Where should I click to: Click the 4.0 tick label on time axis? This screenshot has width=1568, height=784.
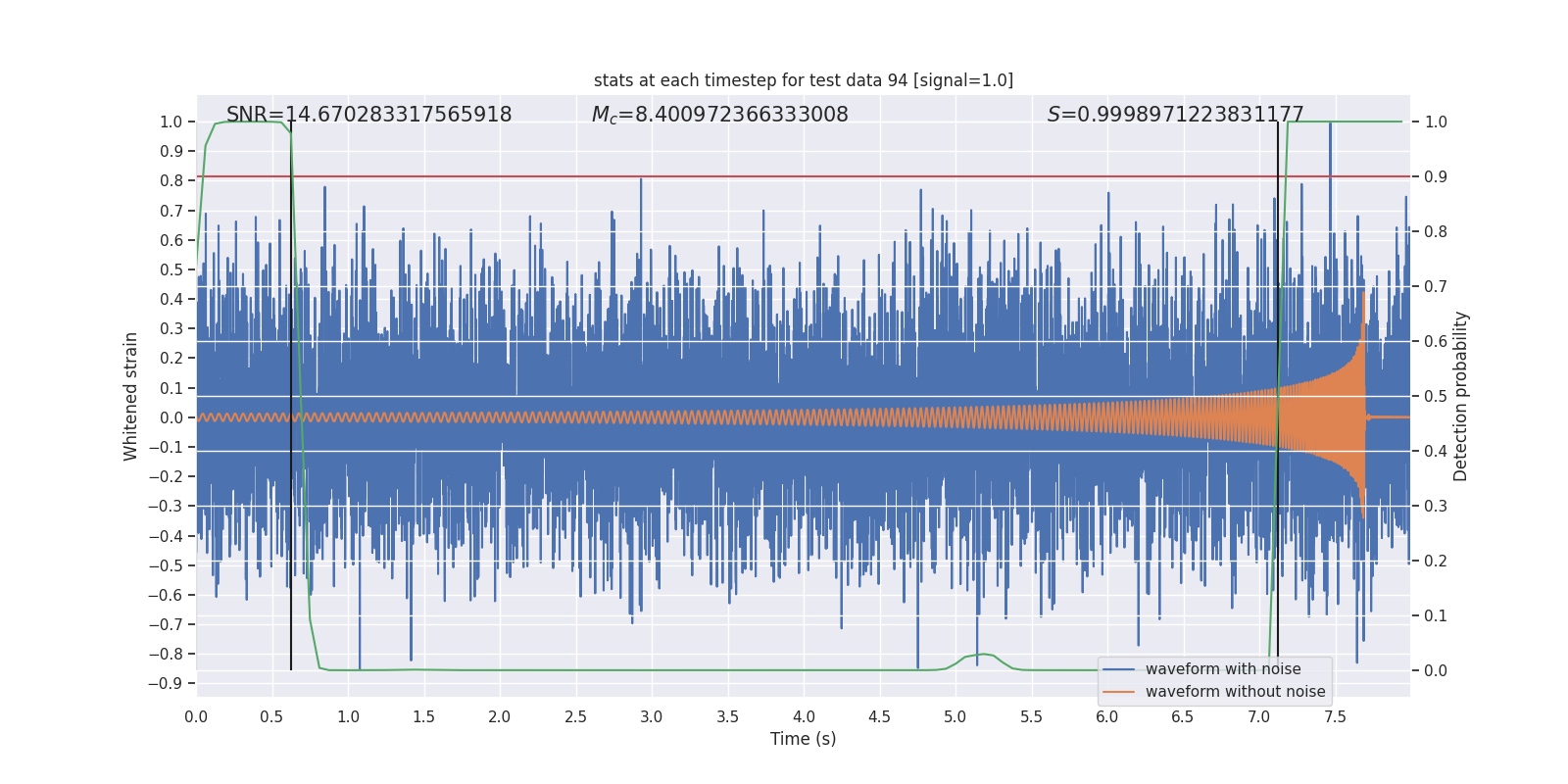click(804, 716)
